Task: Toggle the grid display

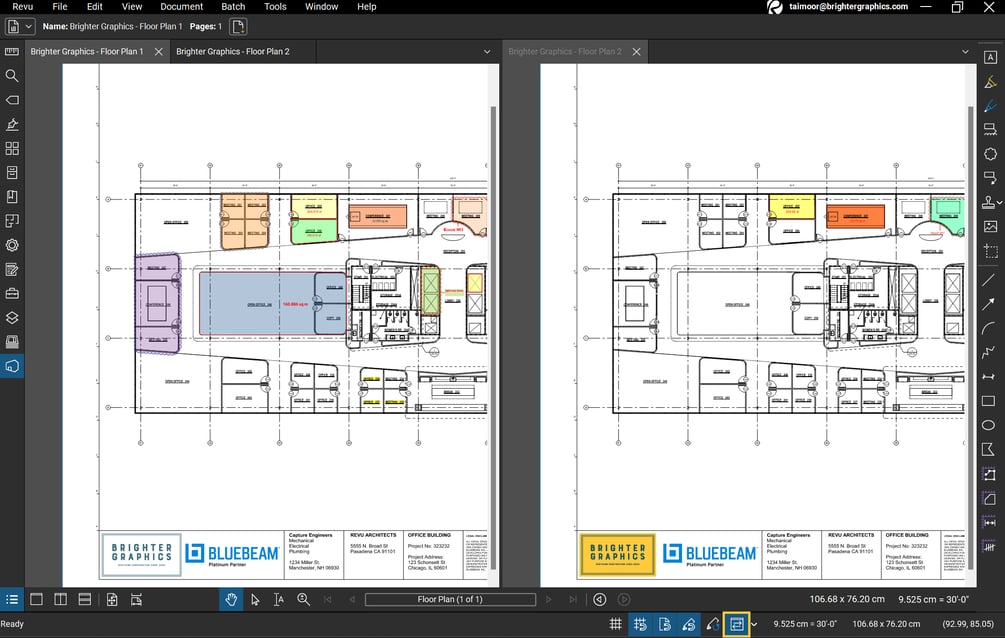Action: (x=617, y=623)
